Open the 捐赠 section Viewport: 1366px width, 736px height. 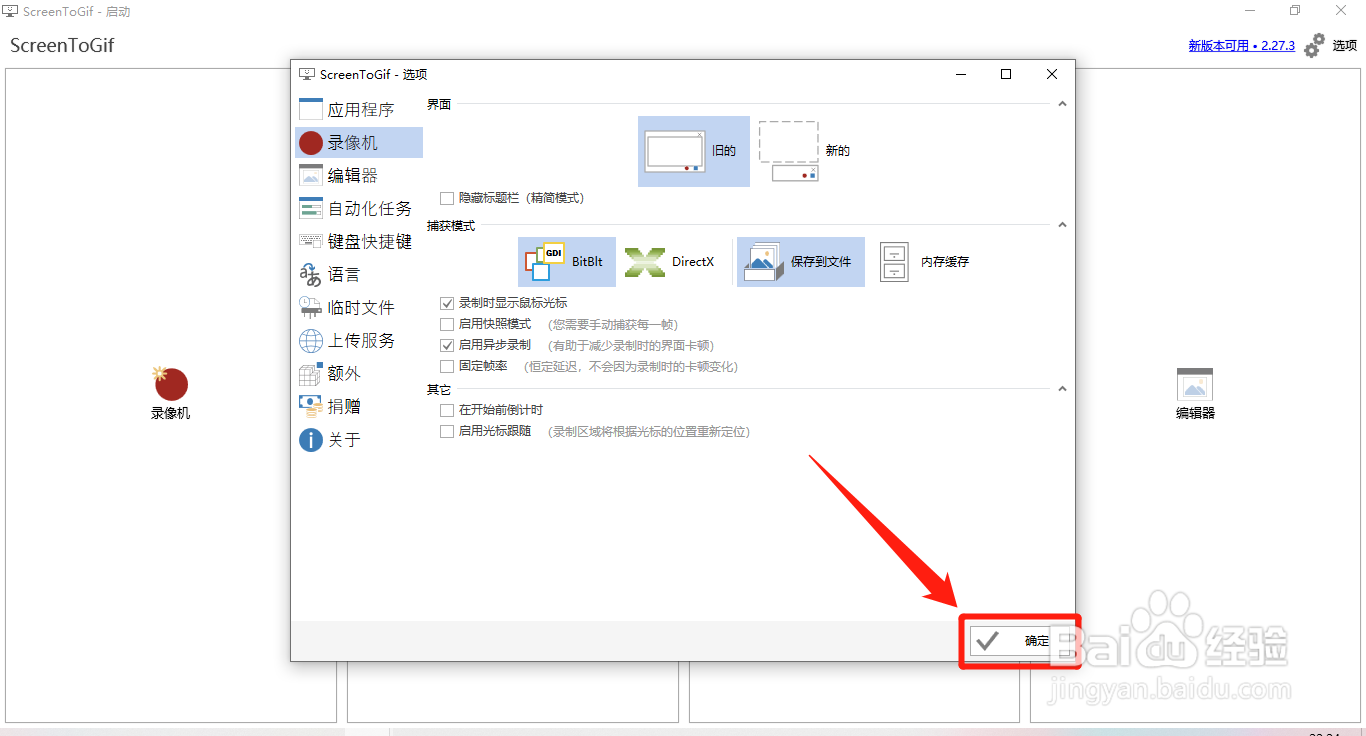(x=359, y=407)
